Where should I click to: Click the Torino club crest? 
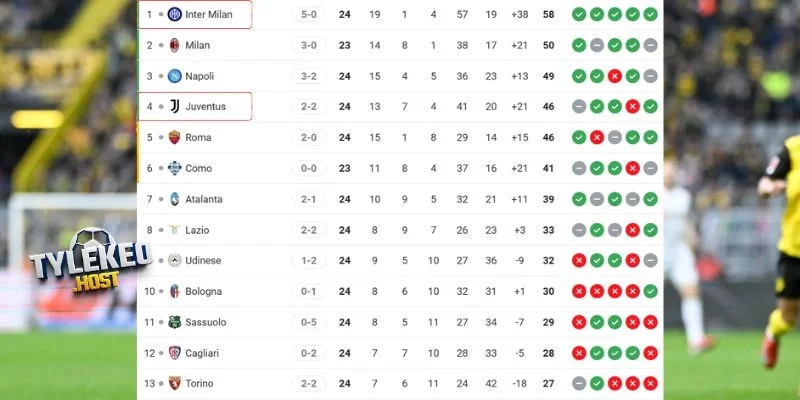[174, 383]
